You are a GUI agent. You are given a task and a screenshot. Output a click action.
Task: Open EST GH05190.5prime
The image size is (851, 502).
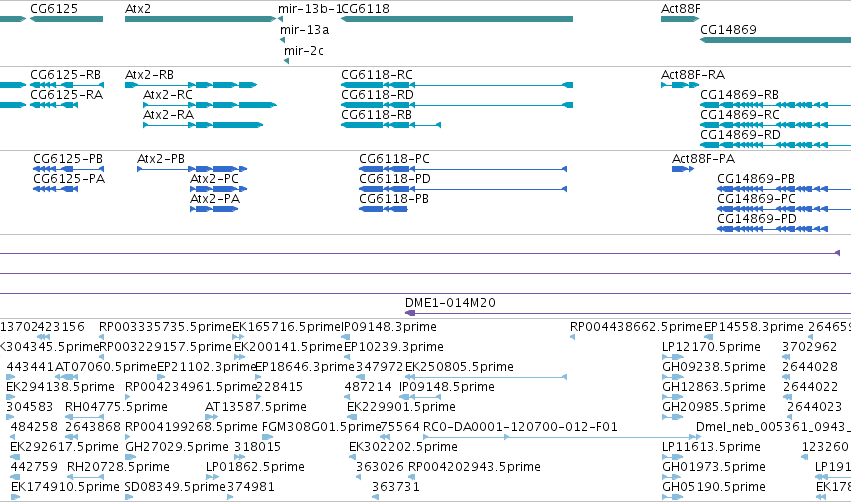tap(714, 487)
